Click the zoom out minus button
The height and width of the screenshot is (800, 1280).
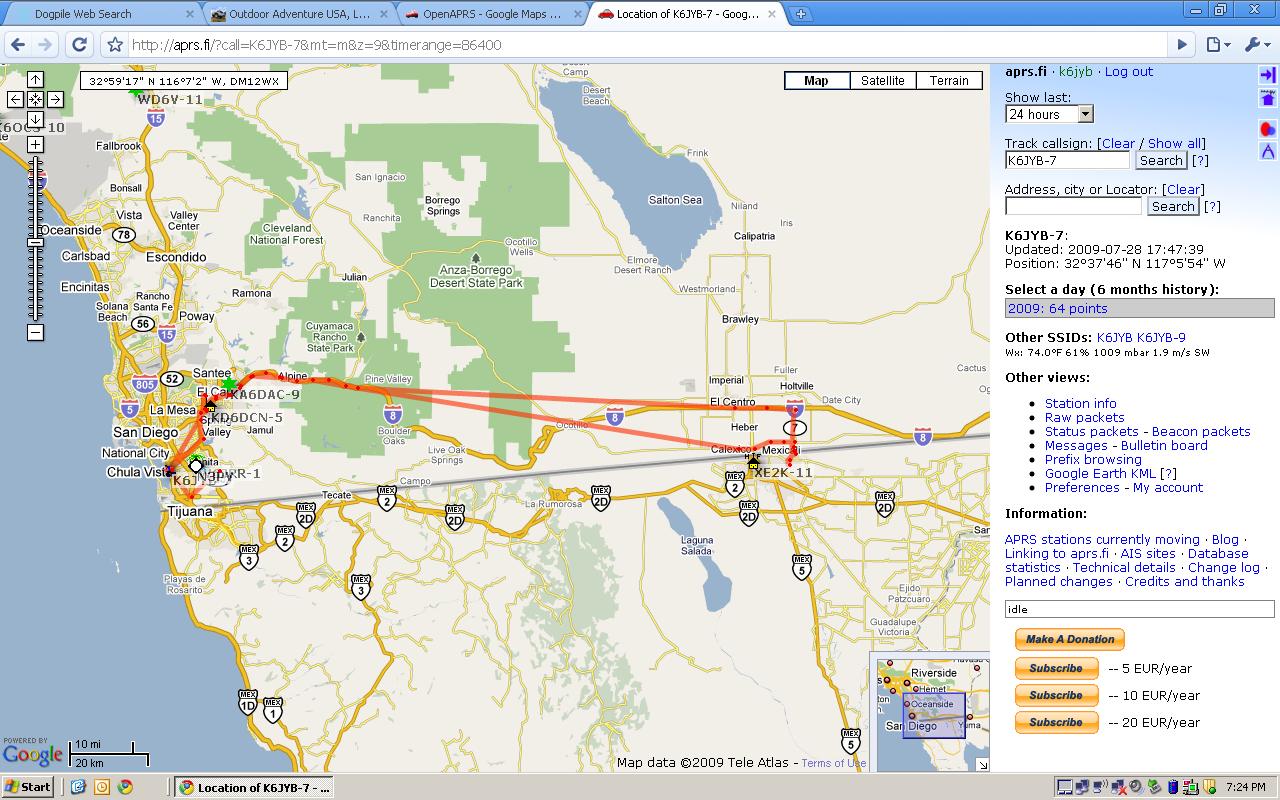coord(35,333)
